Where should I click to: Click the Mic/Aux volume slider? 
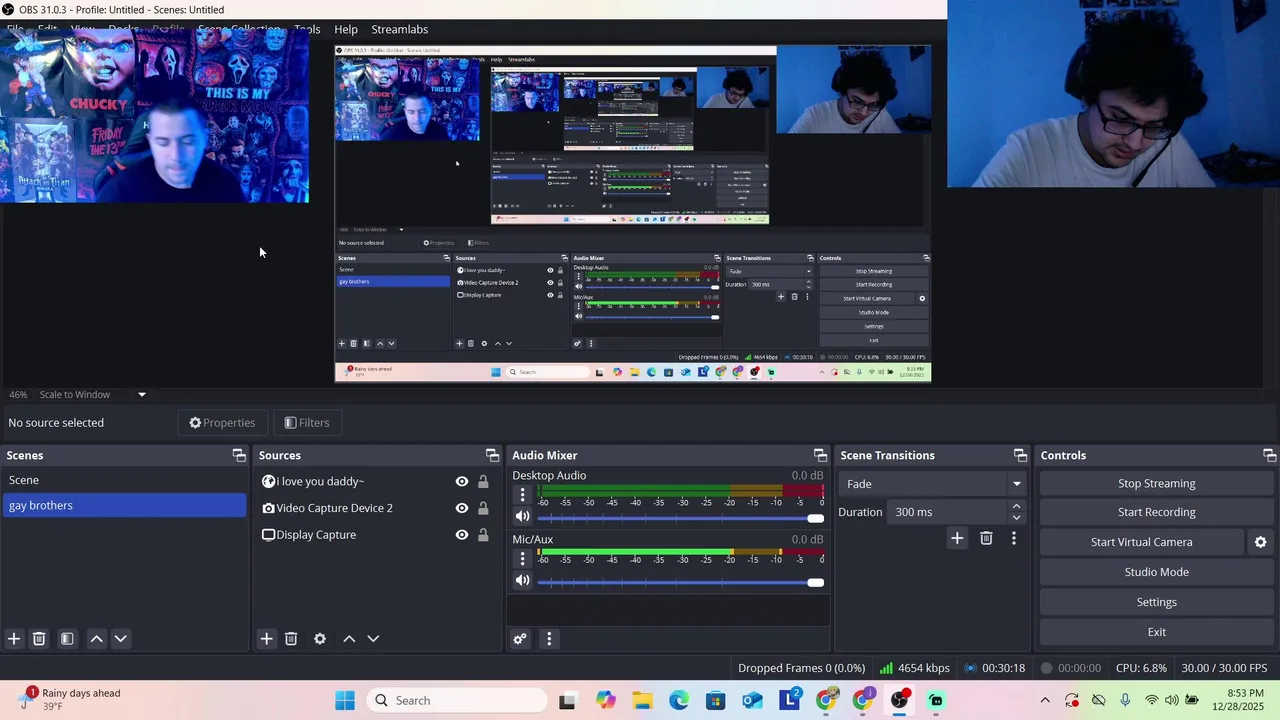click(x=680, y=582)
